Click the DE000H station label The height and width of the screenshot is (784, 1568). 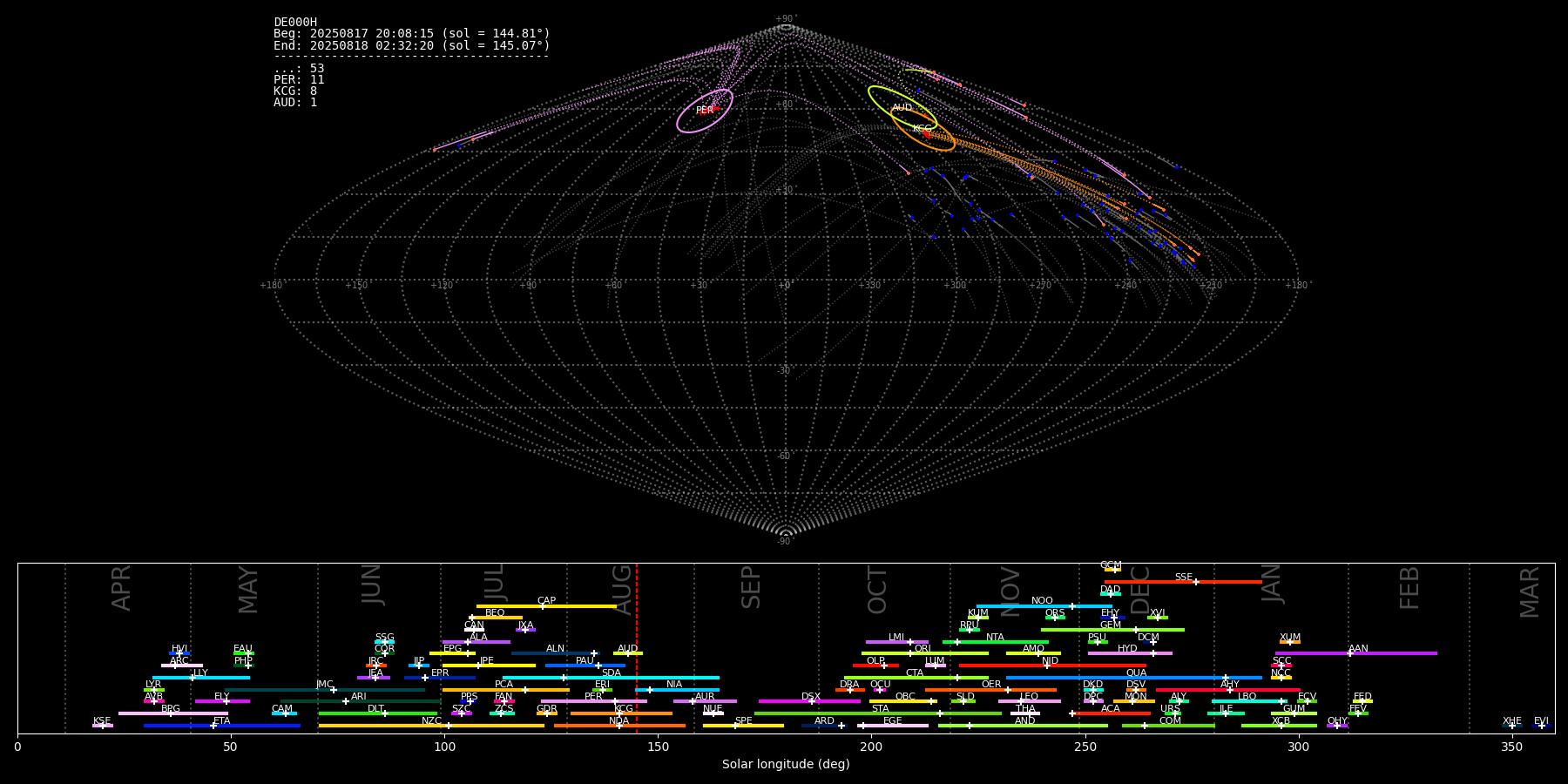[x=295, y=23]
